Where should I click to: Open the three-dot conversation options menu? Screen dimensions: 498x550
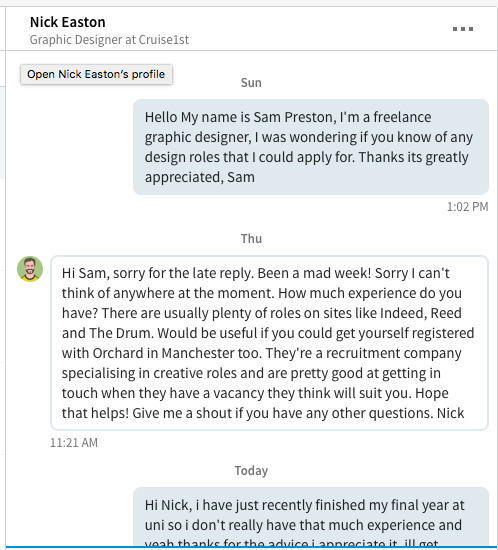click(463, 29)
